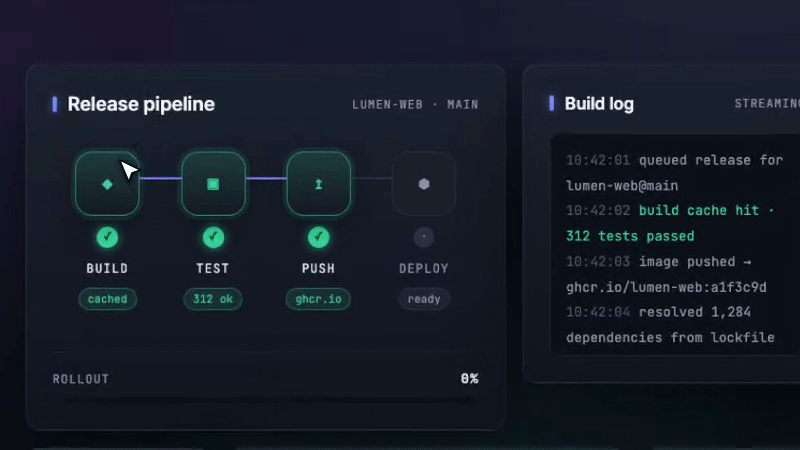The height and width of the screenshot is (450, 800).
Task: Click the '10:42:04 resolved 1,284' log line
Action: click(658, 312)
